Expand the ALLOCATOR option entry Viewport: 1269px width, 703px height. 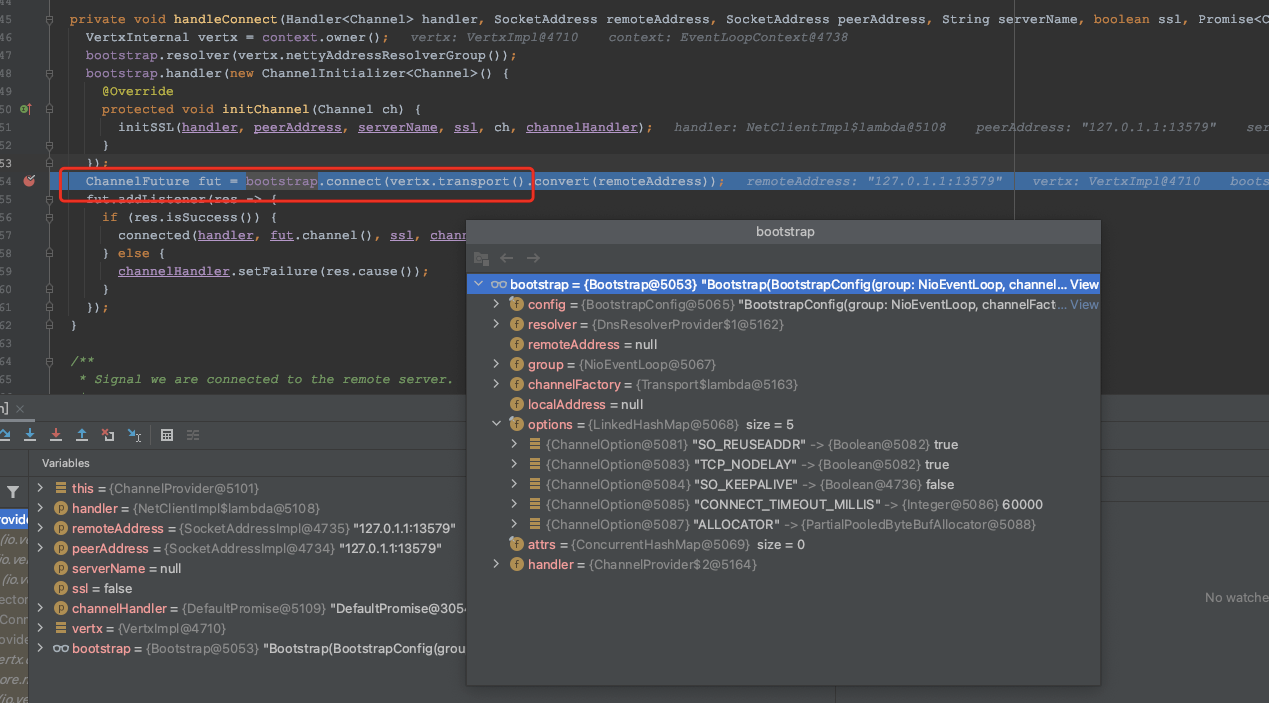(x=514, y=525)
